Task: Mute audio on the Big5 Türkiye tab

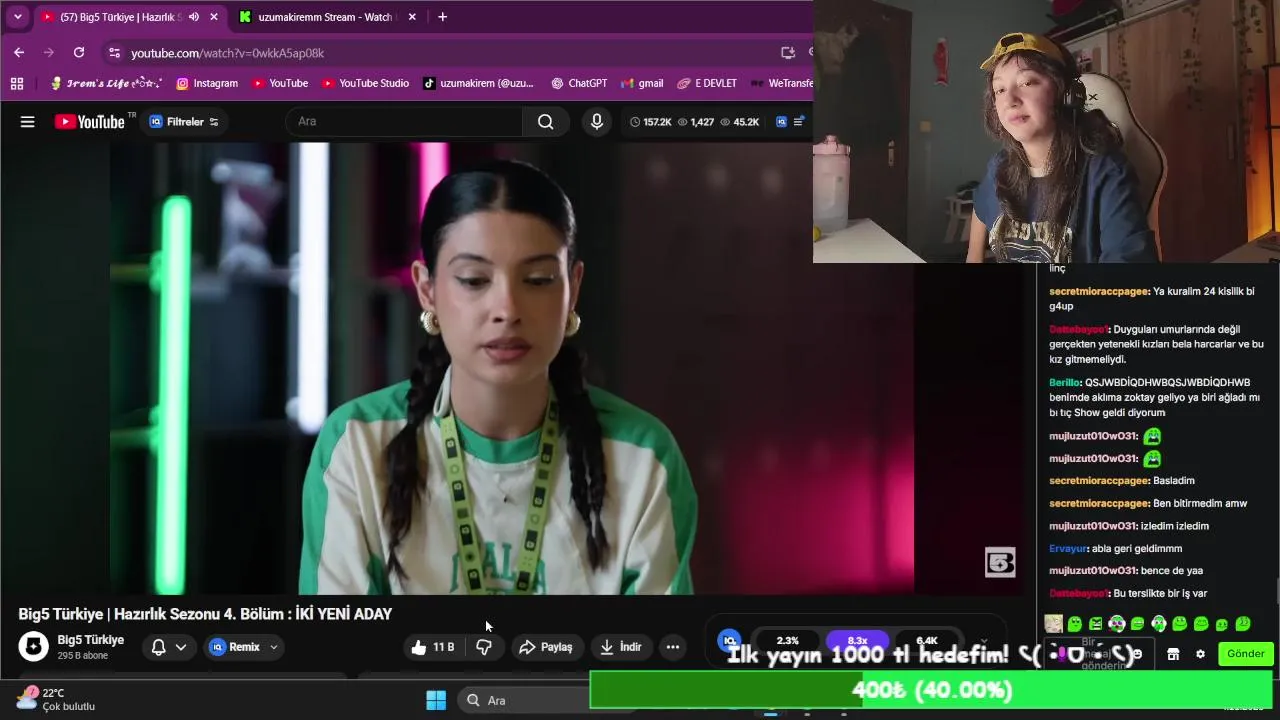Action: 193,17
